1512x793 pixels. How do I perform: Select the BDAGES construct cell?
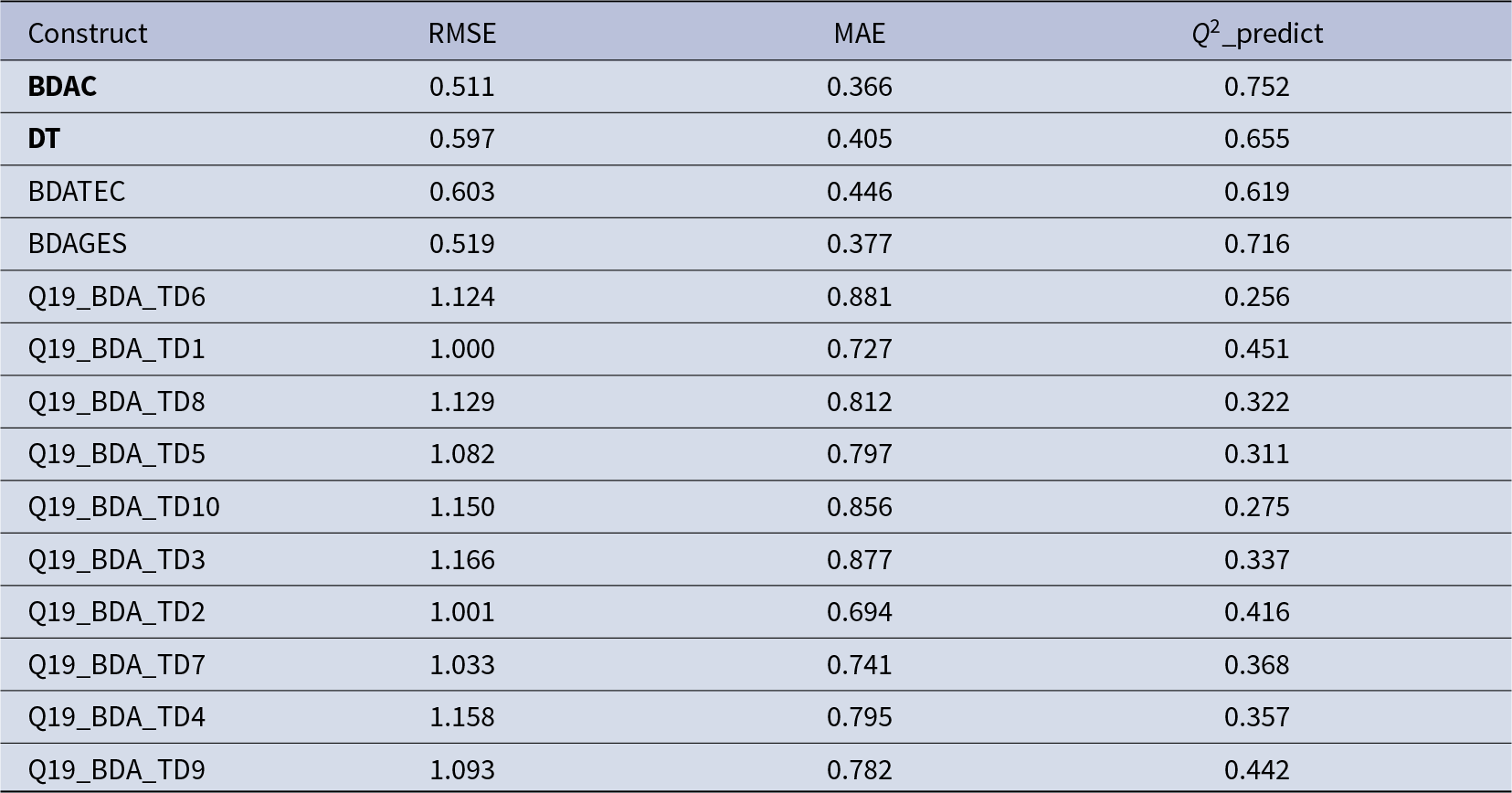[x=78, y=243]
